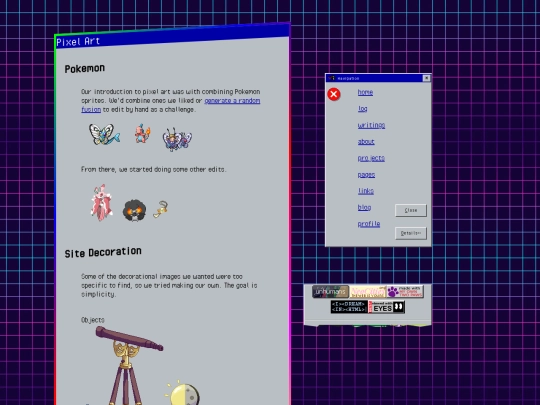540x405 pixels.
Task: Open the blog link
Action: tap(364, 207)
